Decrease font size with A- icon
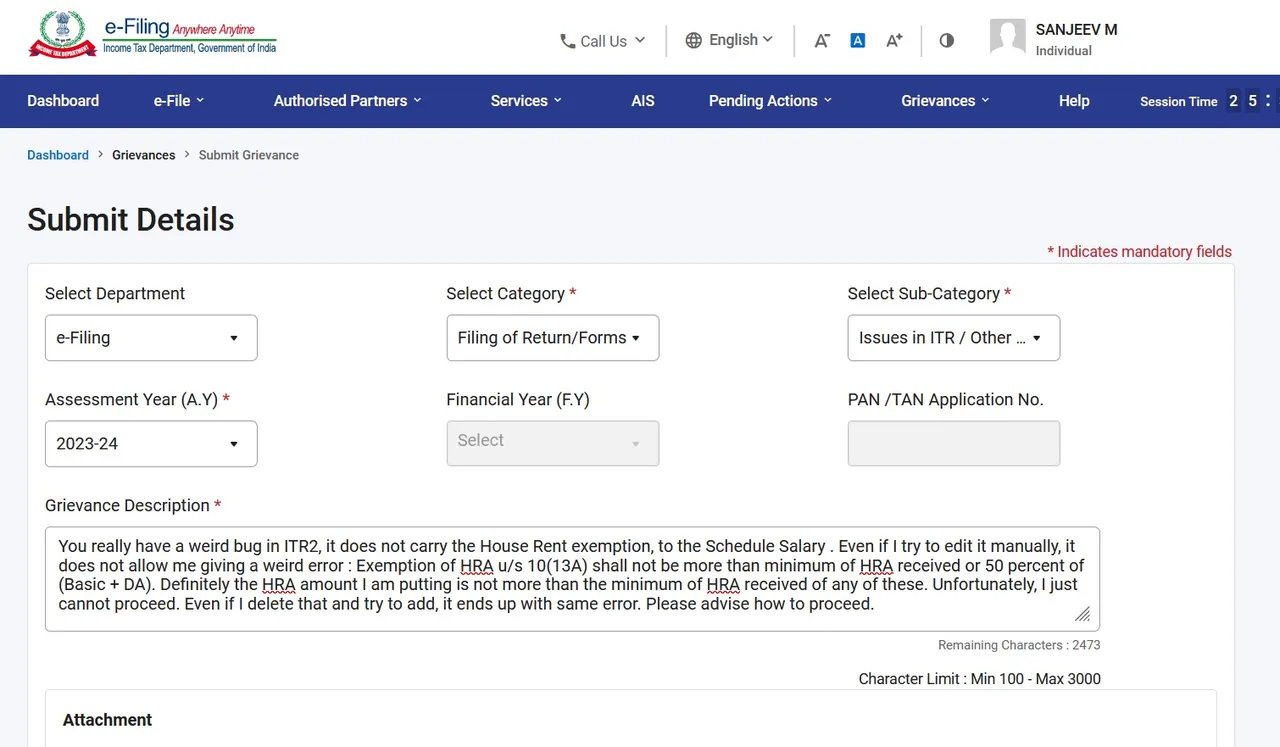 (822, 40)
